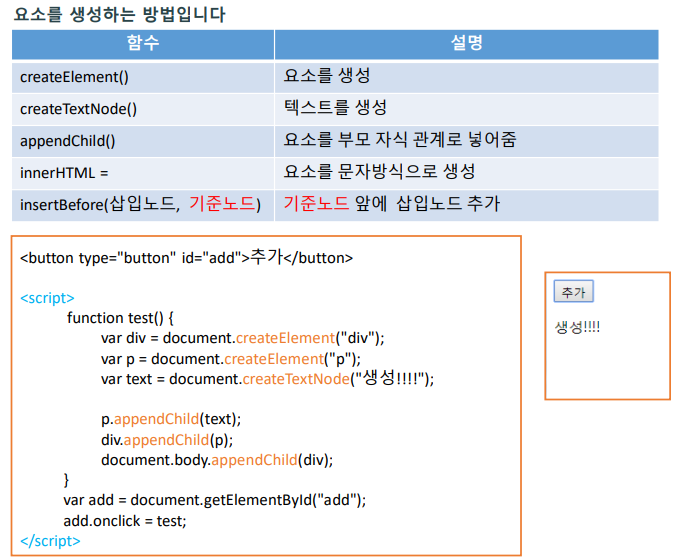
Task: Click the var p = document.createElement("p") line
Action: 231,359
